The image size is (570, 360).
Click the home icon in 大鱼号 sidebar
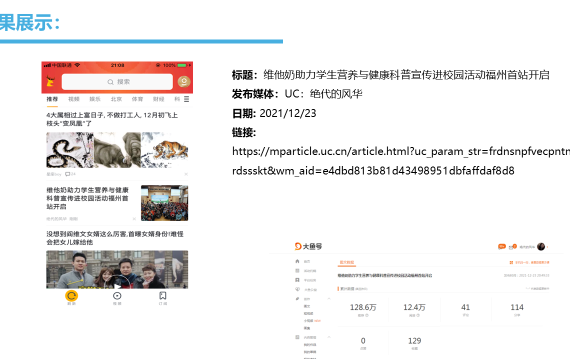point(297,261)
